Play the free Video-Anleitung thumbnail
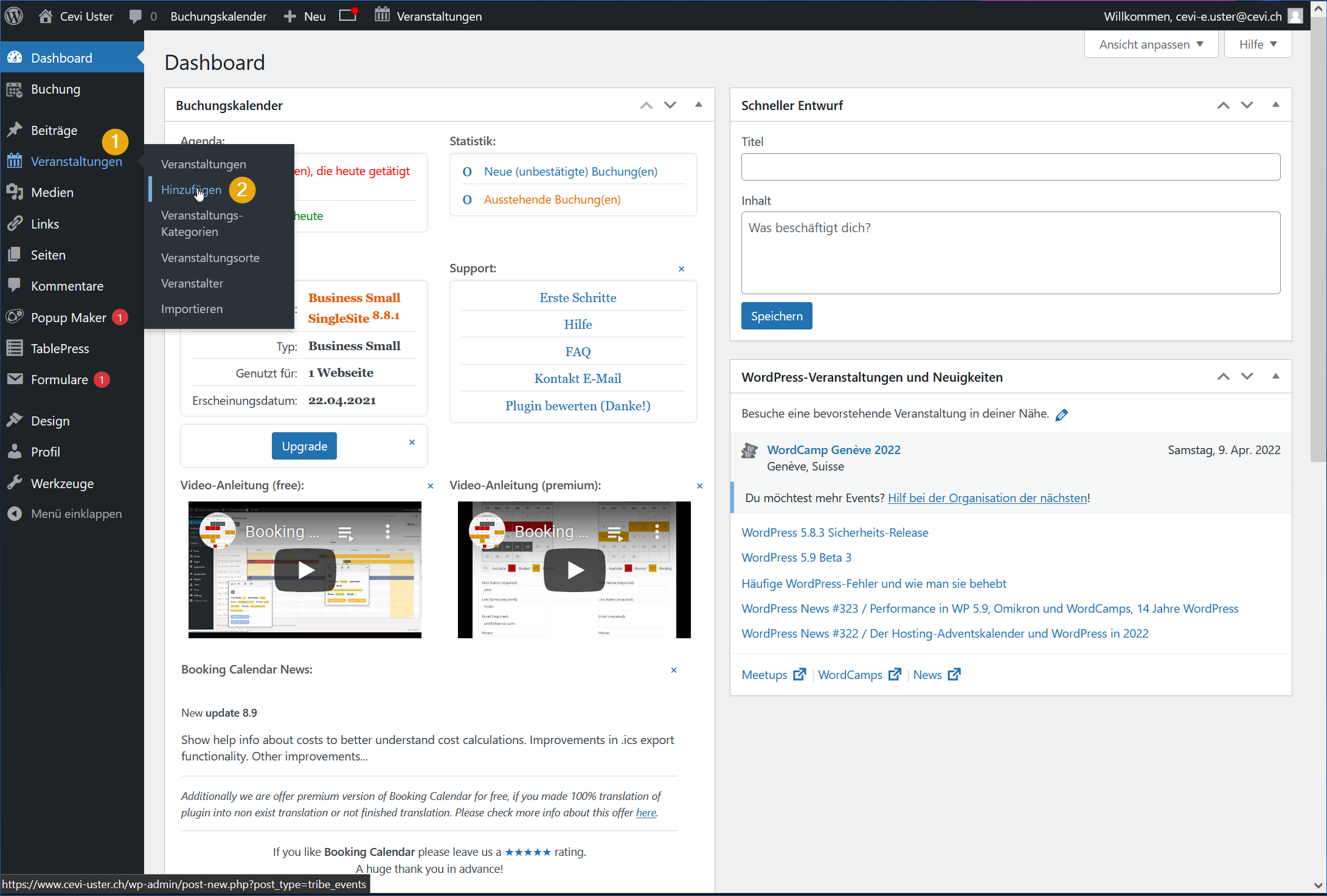This screenshot has width=1327, height=896. click(x=305, y=570)
